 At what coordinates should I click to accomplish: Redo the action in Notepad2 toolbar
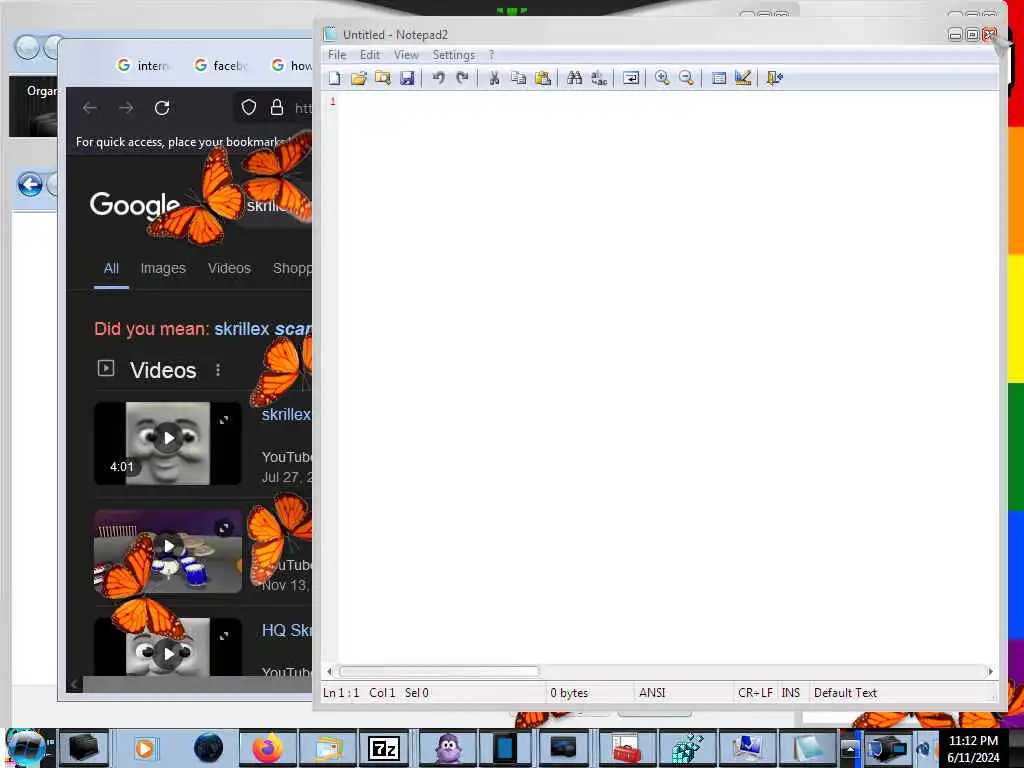click(462, 78)
